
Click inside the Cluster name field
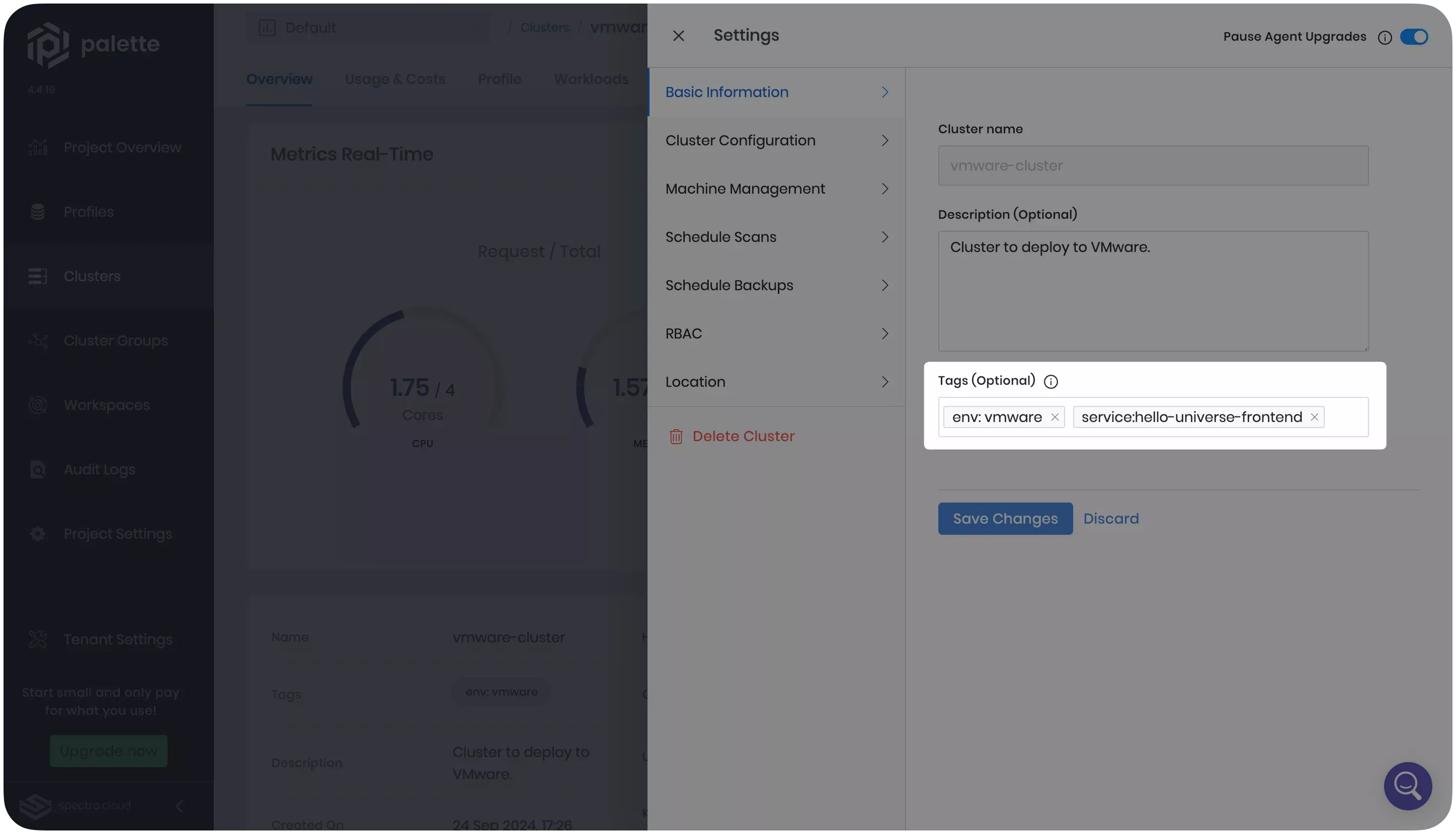pos(1153,165)
